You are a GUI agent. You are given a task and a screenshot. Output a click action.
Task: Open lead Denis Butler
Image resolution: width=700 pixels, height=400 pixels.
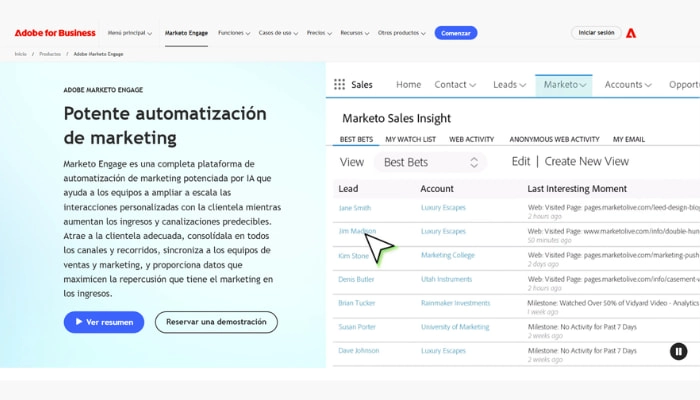356,279
